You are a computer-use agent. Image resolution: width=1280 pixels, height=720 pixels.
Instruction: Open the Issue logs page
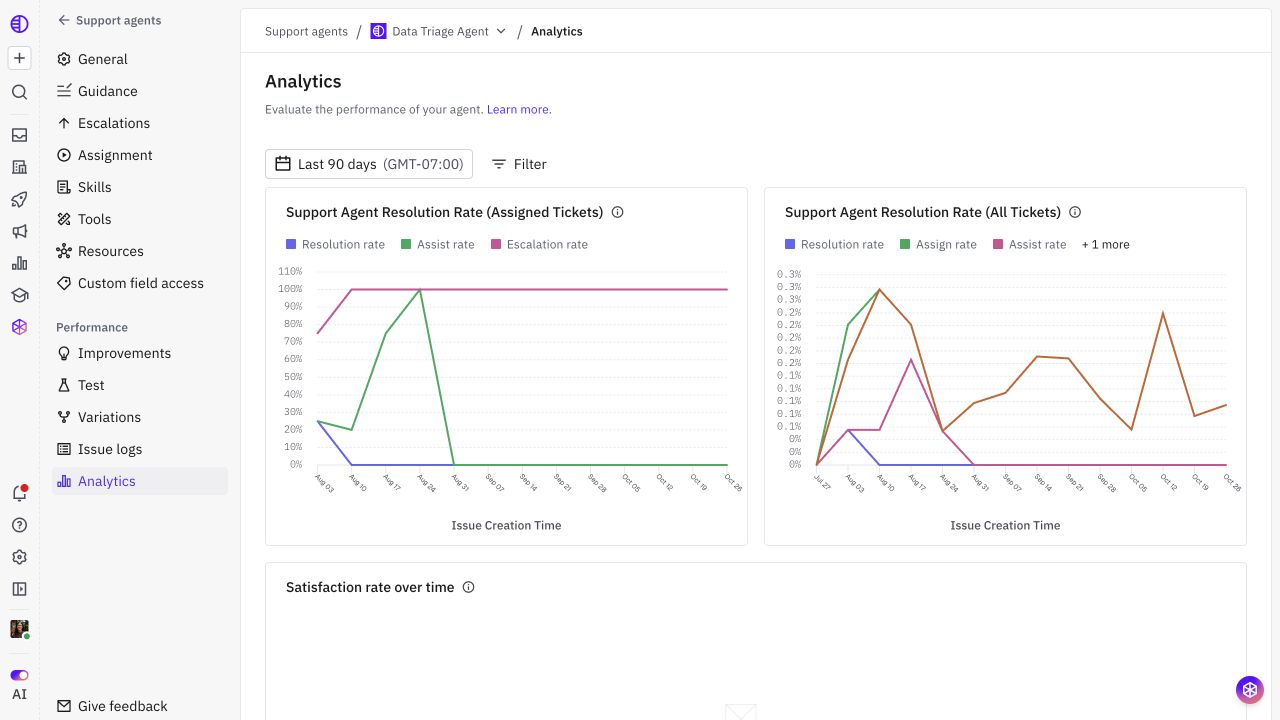(140, 449)
